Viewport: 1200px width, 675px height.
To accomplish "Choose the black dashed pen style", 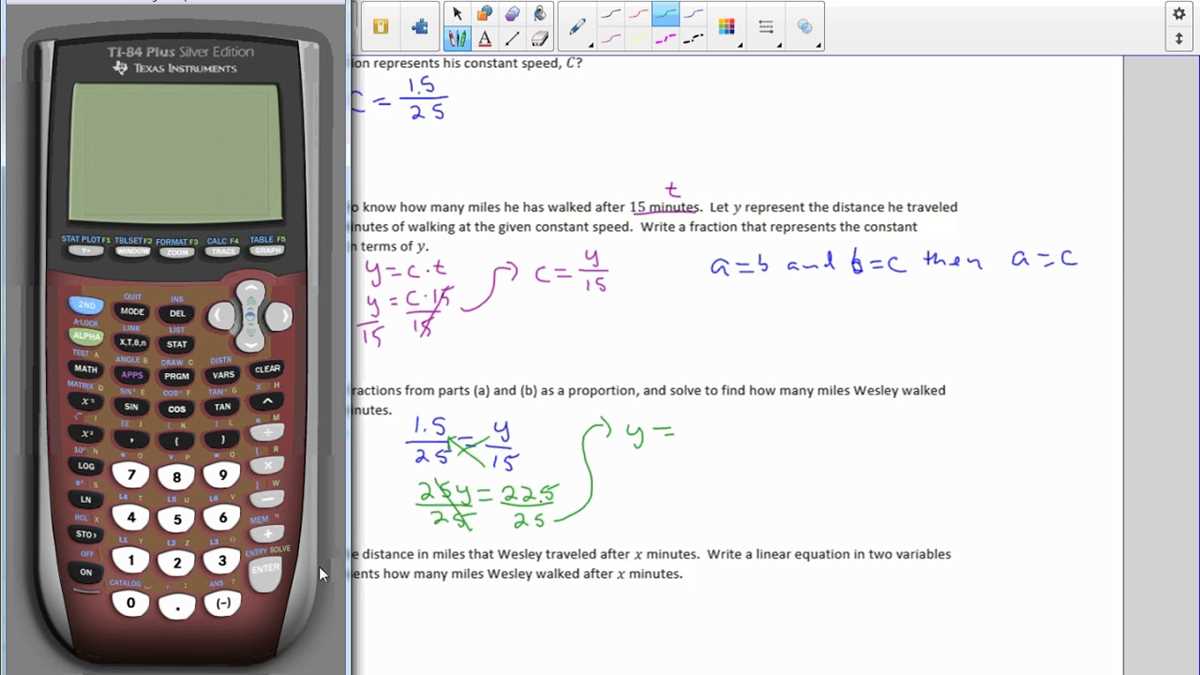I will click(693, 39).
